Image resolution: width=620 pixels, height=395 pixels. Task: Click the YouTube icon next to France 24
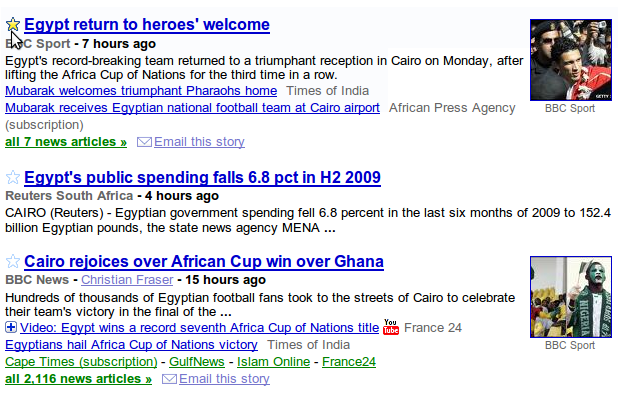tap(391, 327)
